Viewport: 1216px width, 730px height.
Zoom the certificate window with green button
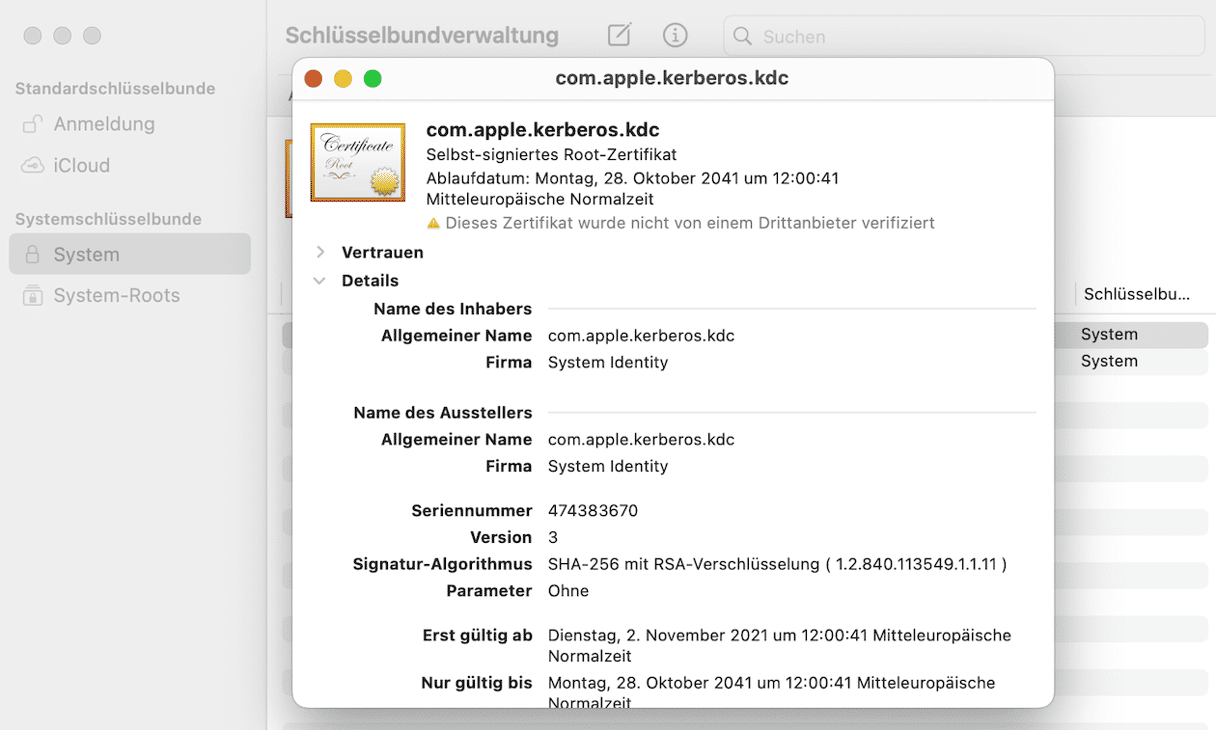point(373,78)
